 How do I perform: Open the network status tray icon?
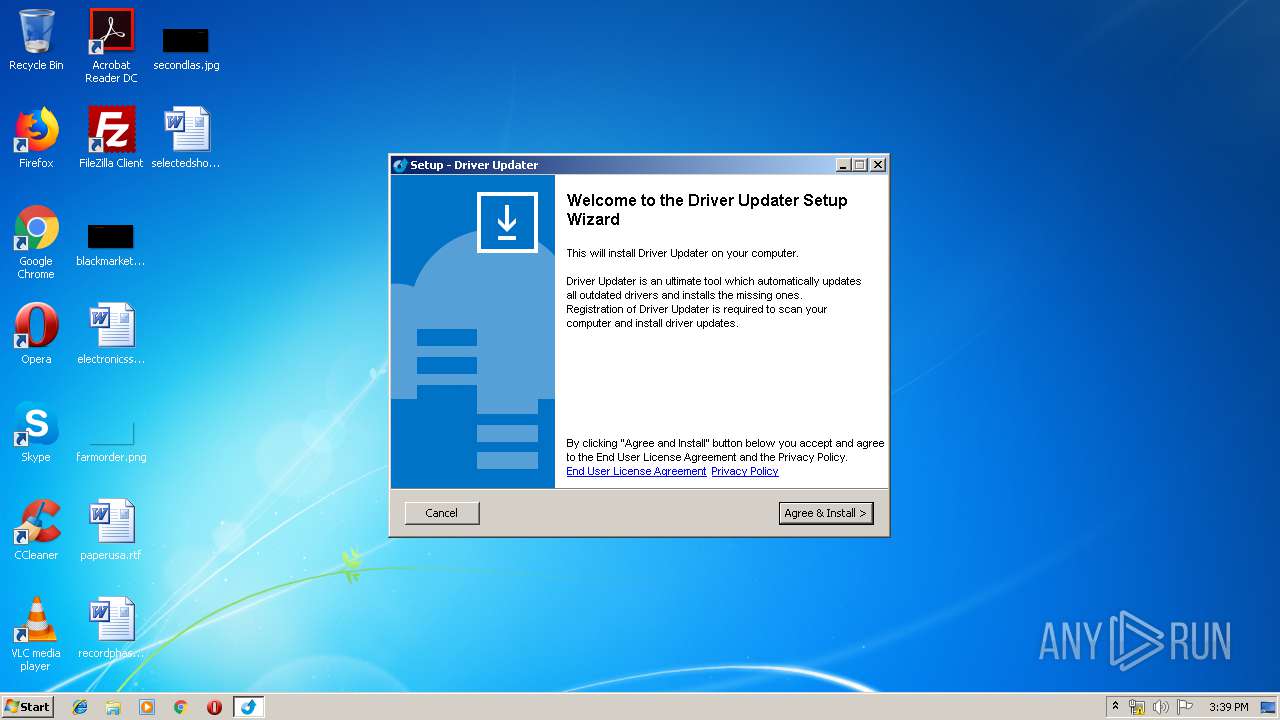pyautogui.click(x=1137, y=707)
